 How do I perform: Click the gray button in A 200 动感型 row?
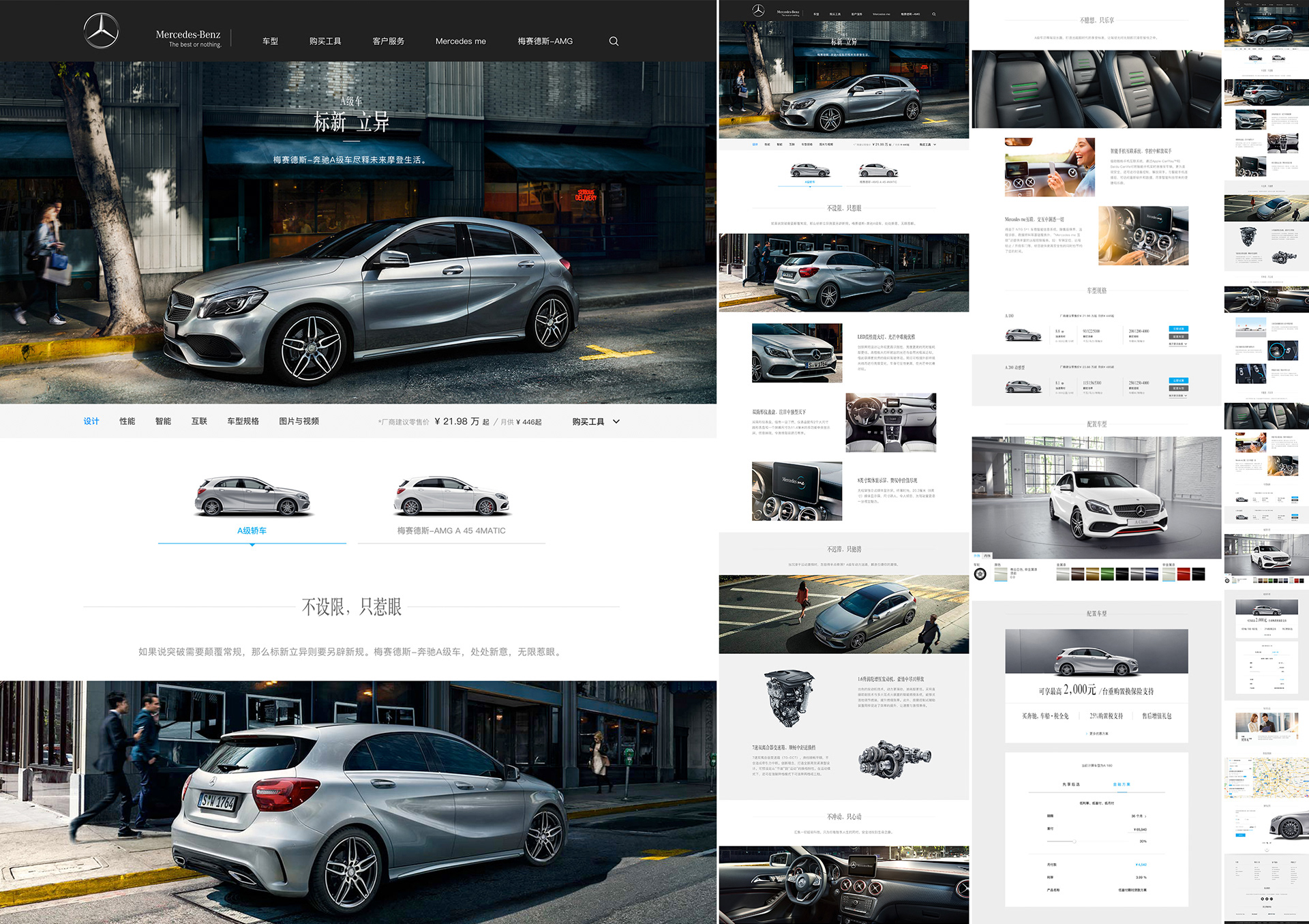[x=1178, y=389]
